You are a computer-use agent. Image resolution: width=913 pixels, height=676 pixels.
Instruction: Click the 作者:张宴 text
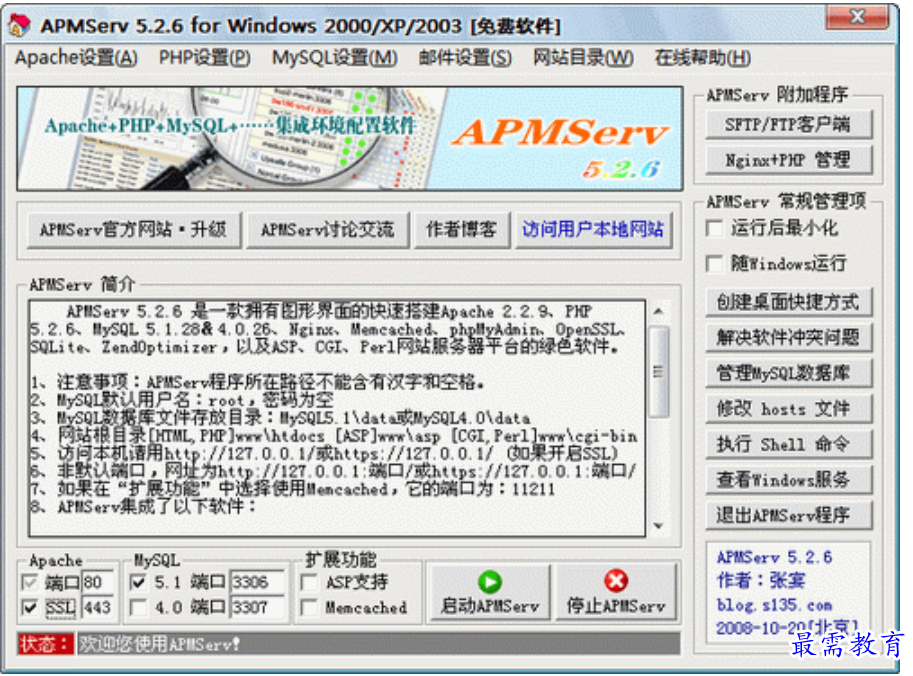coord(761,580)
